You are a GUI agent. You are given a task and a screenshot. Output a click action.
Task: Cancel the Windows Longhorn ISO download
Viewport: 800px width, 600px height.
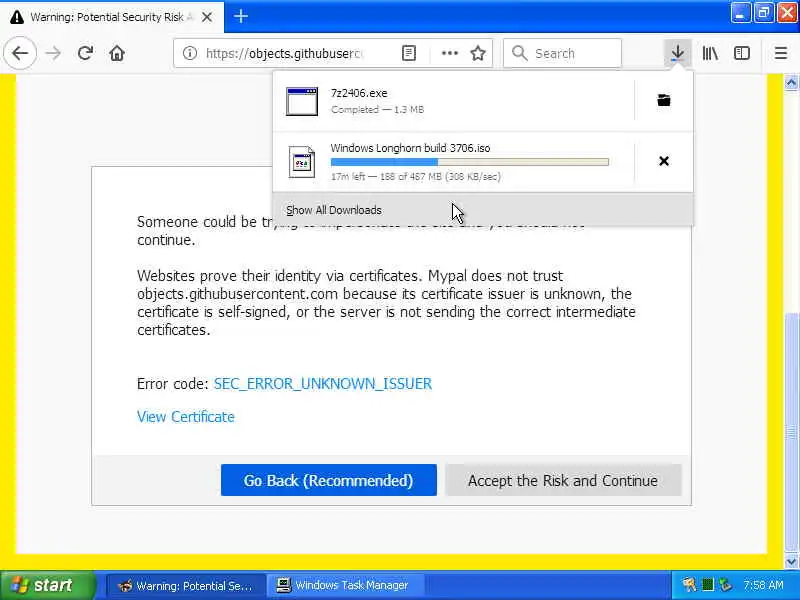pos(664,161)
